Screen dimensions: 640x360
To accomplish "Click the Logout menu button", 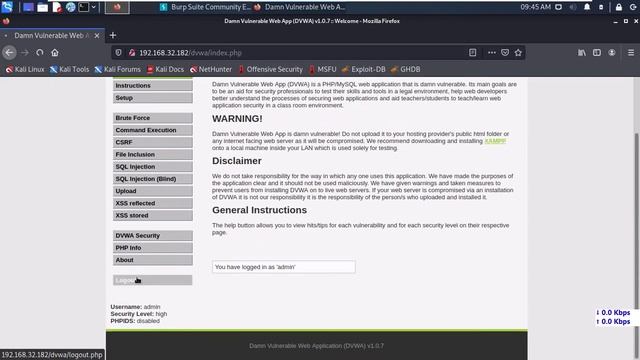I will 153,280.
